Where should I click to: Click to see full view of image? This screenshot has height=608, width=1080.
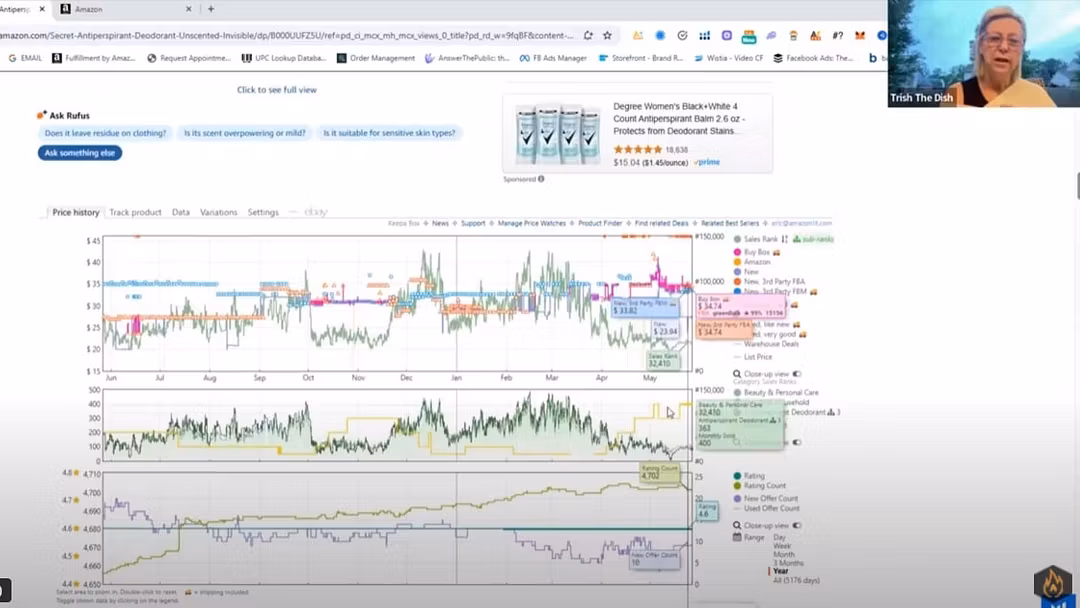coord(276,90)
